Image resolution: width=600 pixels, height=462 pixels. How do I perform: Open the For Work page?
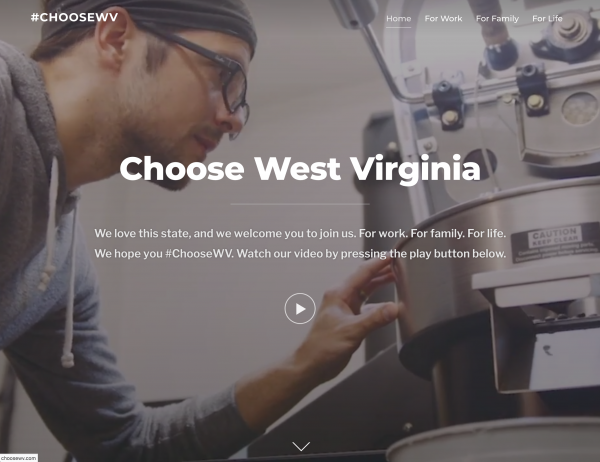(x=443, y=18)
